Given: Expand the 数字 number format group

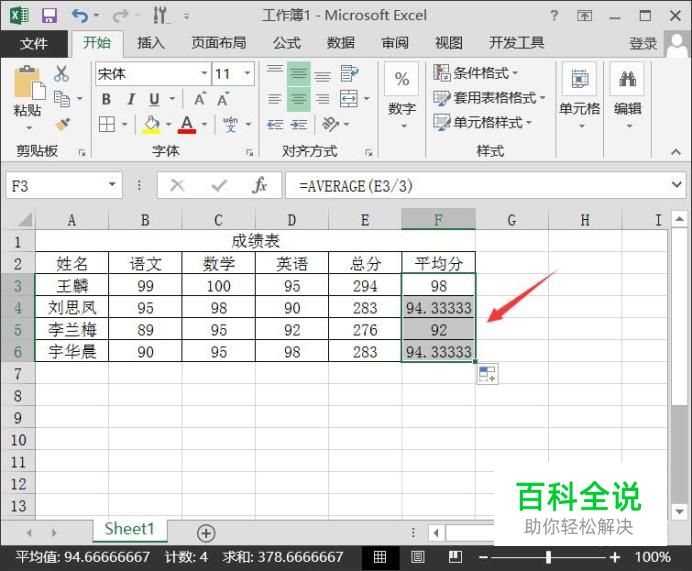Looking at the screenshot, I should click(402, 127).
